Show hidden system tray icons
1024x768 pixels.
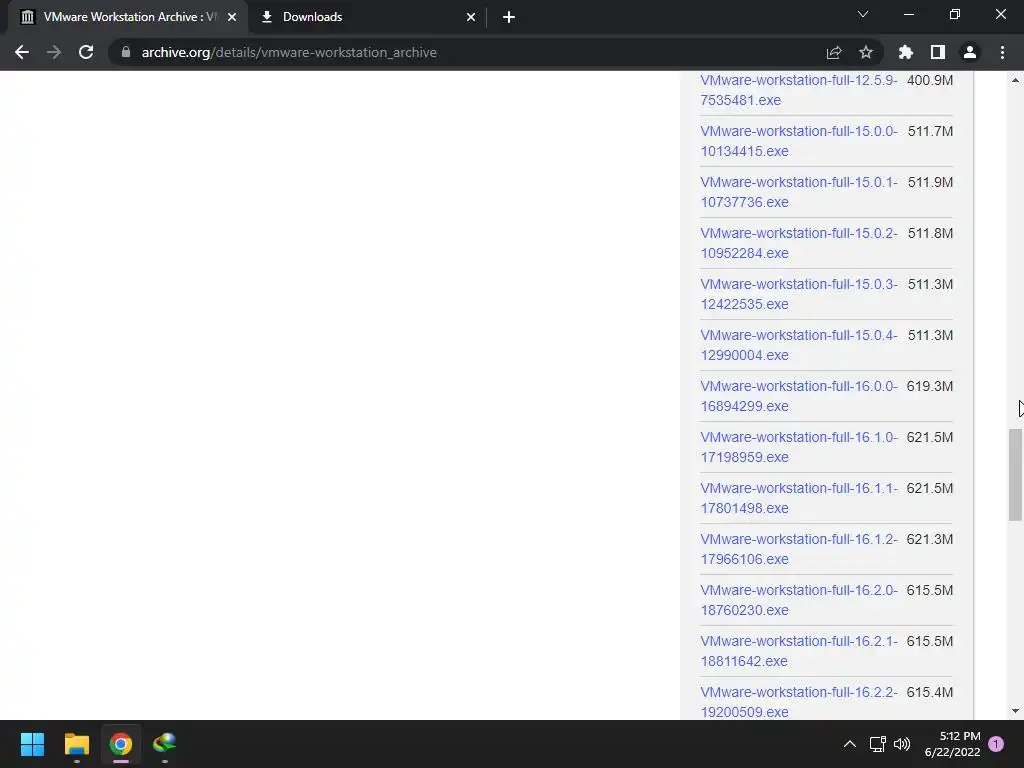(850, 744)
